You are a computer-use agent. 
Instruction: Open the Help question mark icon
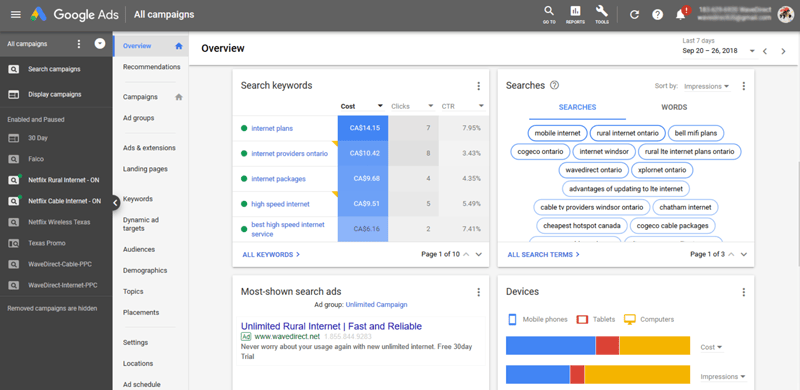coord(658,14)
